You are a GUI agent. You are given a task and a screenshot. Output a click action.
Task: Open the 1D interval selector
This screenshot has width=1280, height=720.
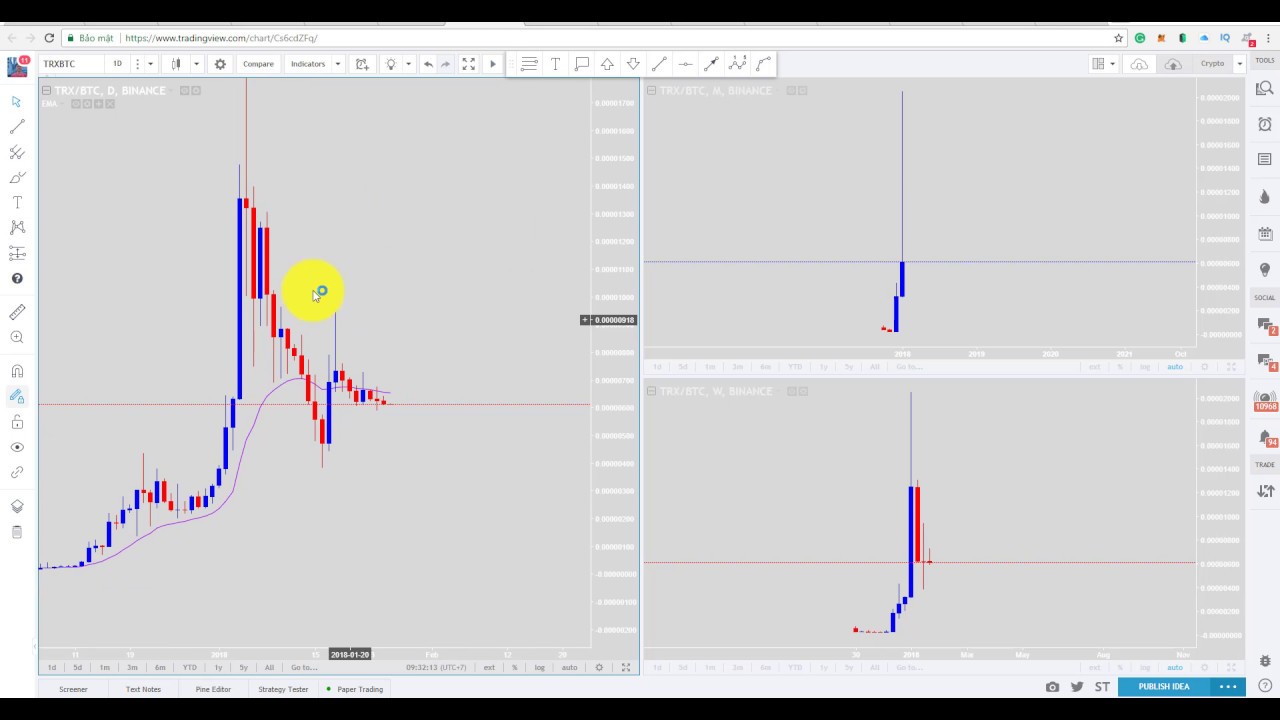[117, 64]
